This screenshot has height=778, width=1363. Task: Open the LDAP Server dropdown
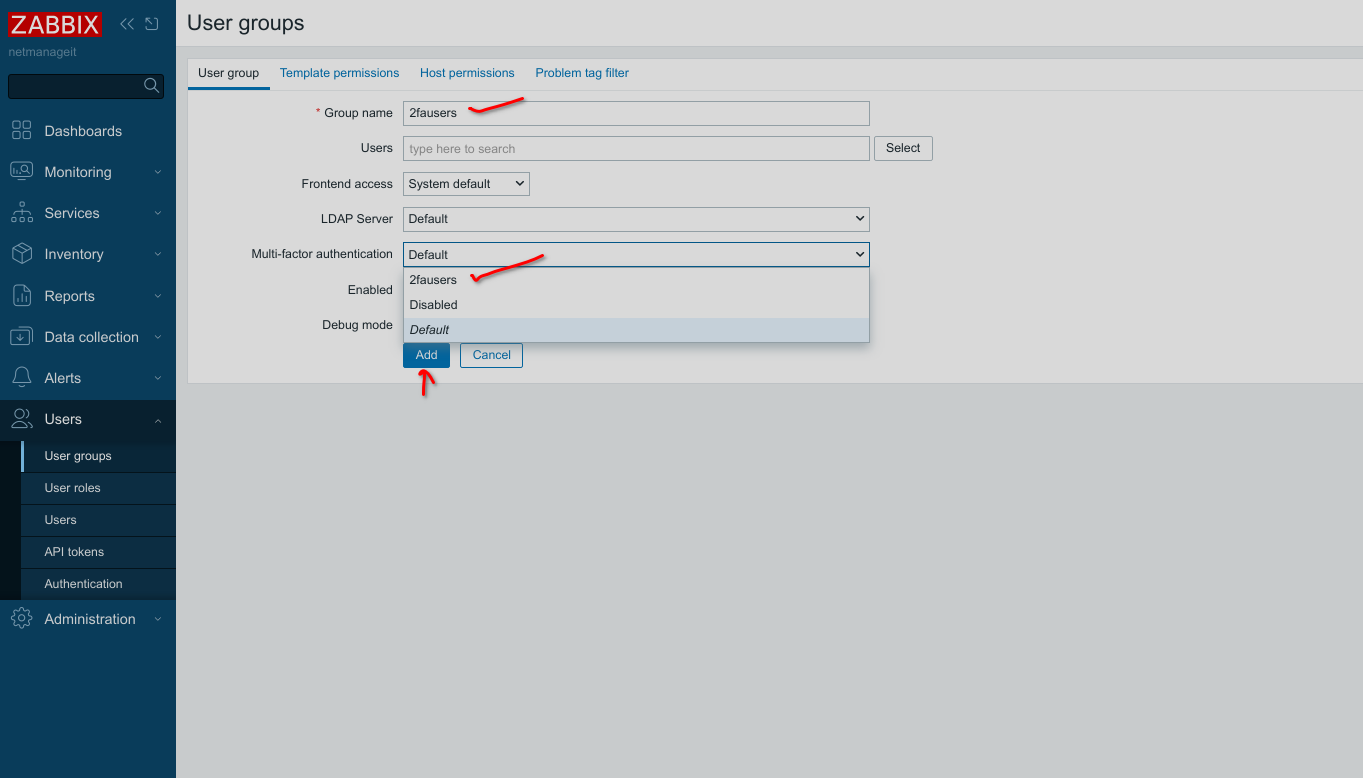[636, 219]
